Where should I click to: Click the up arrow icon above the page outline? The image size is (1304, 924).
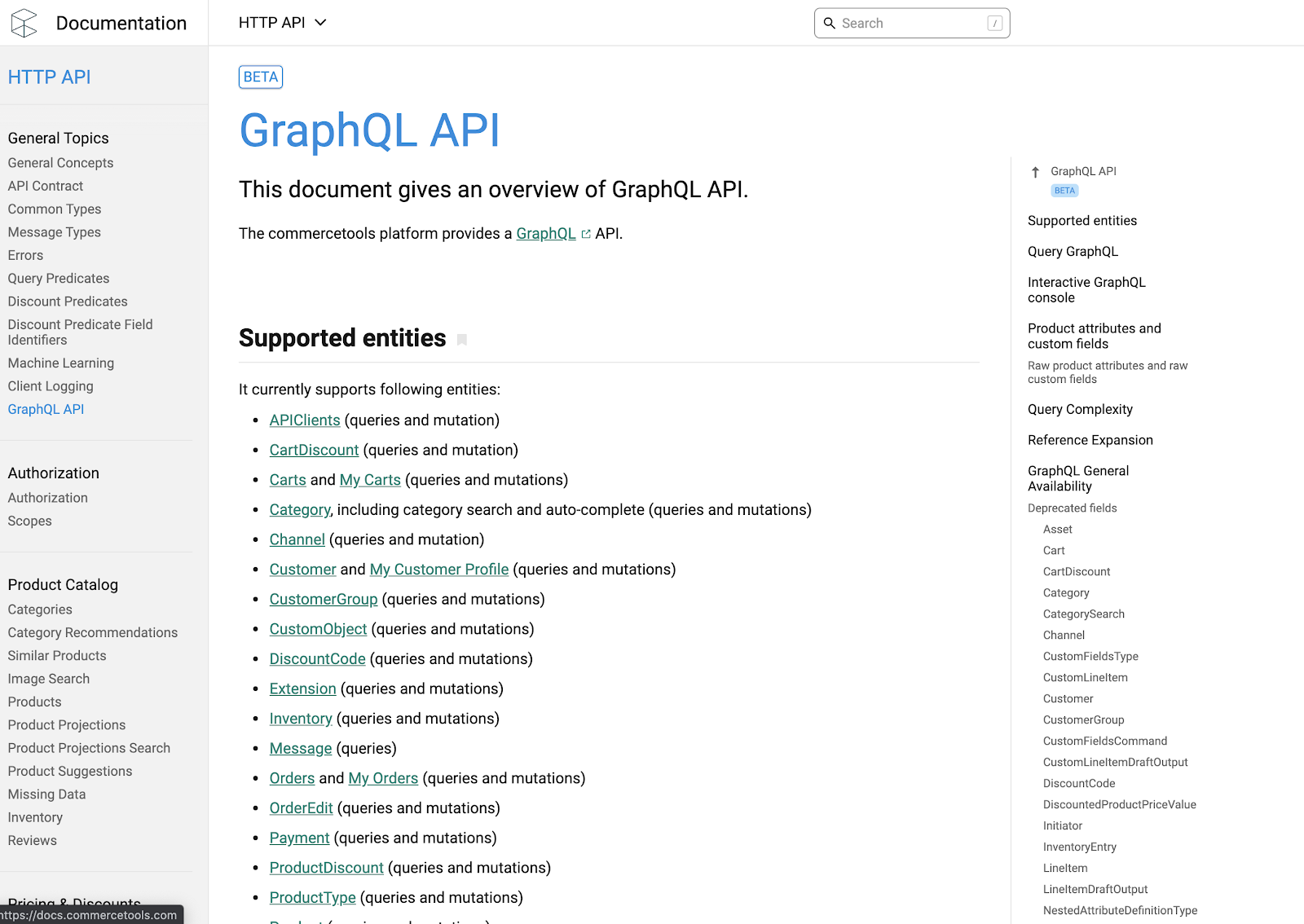[x=1034, y=171]
